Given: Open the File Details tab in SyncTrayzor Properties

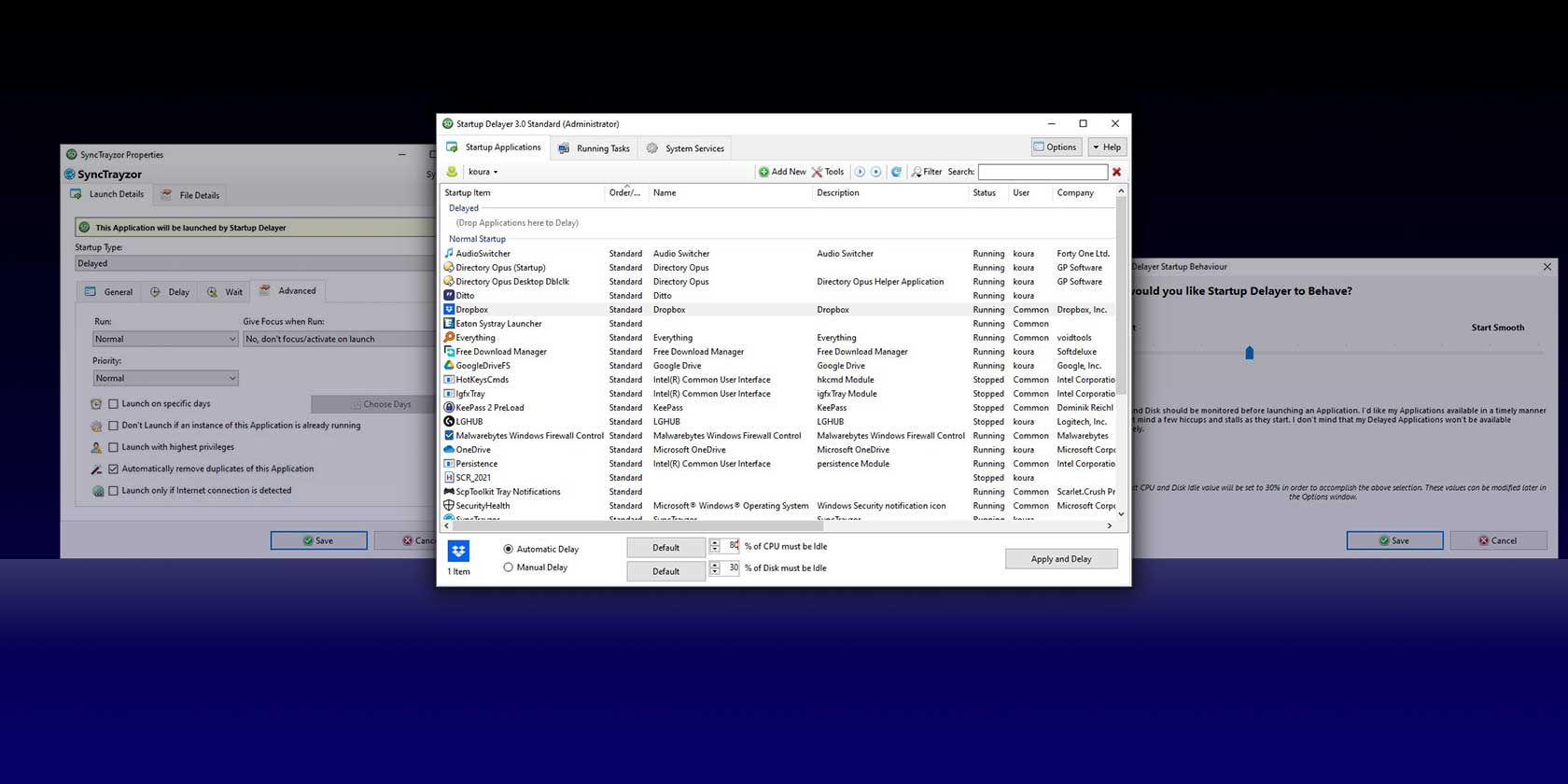Looking at the screenshot, I should pyautogui.click(x=190, y=195).
